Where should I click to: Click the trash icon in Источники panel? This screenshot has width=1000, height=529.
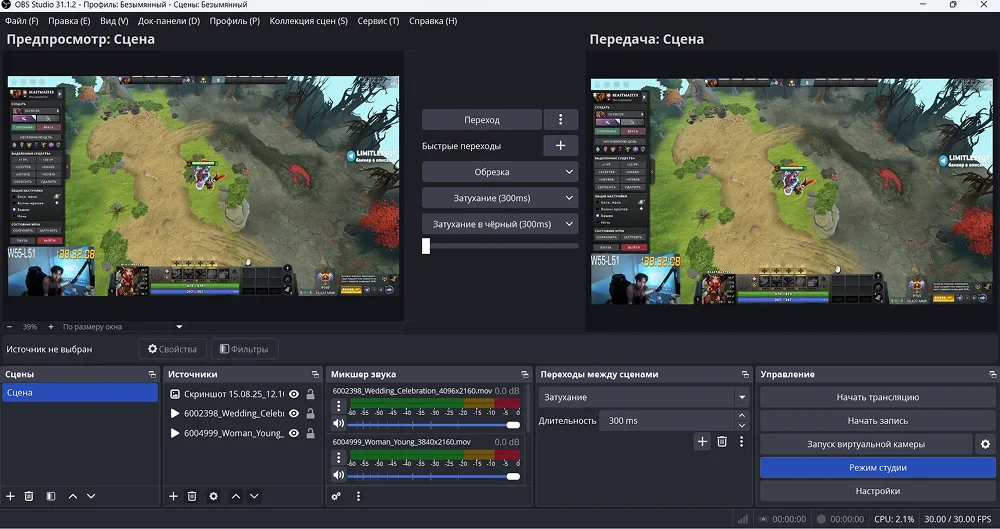[x=192, y=496]
